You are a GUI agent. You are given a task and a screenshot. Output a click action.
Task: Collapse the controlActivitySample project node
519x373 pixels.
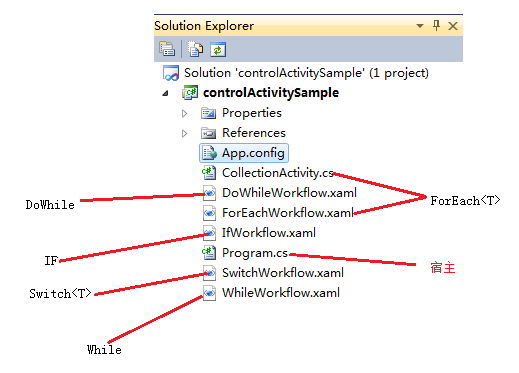point(165,93)
